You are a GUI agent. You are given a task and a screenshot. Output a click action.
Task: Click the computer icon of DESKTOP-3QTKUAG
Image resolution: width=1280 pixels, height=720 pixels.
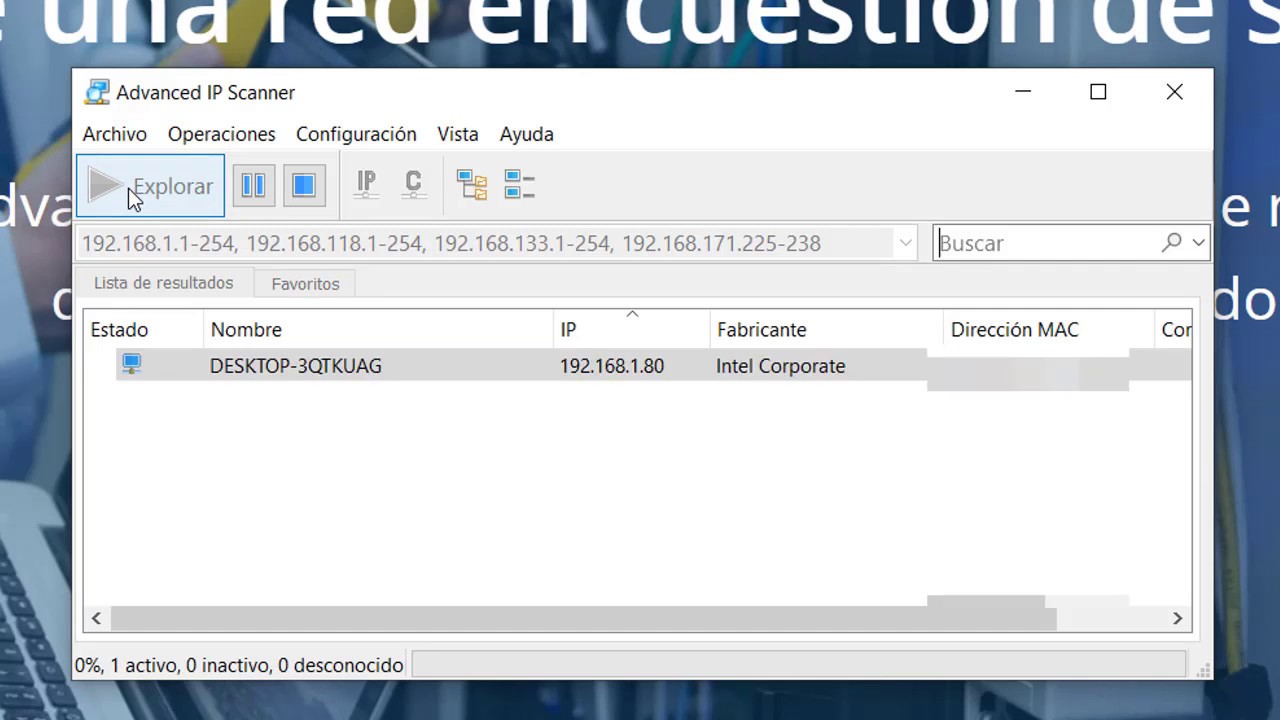[x=131, y=364]
